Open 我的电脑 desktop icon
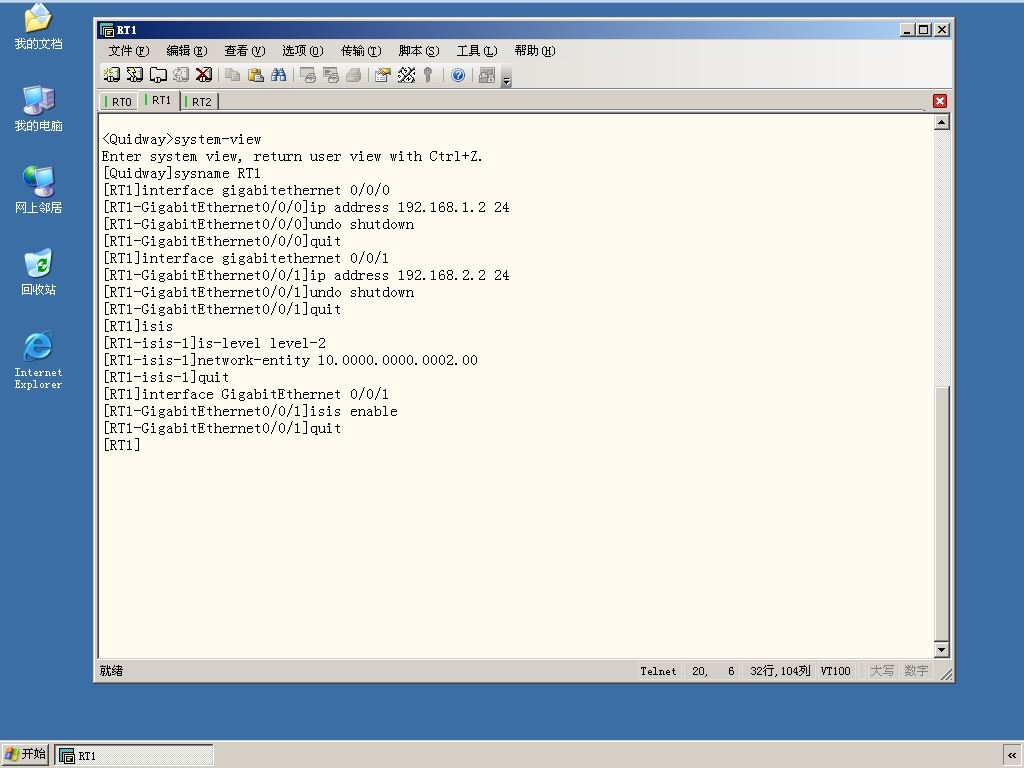 (x=39, y=108)
